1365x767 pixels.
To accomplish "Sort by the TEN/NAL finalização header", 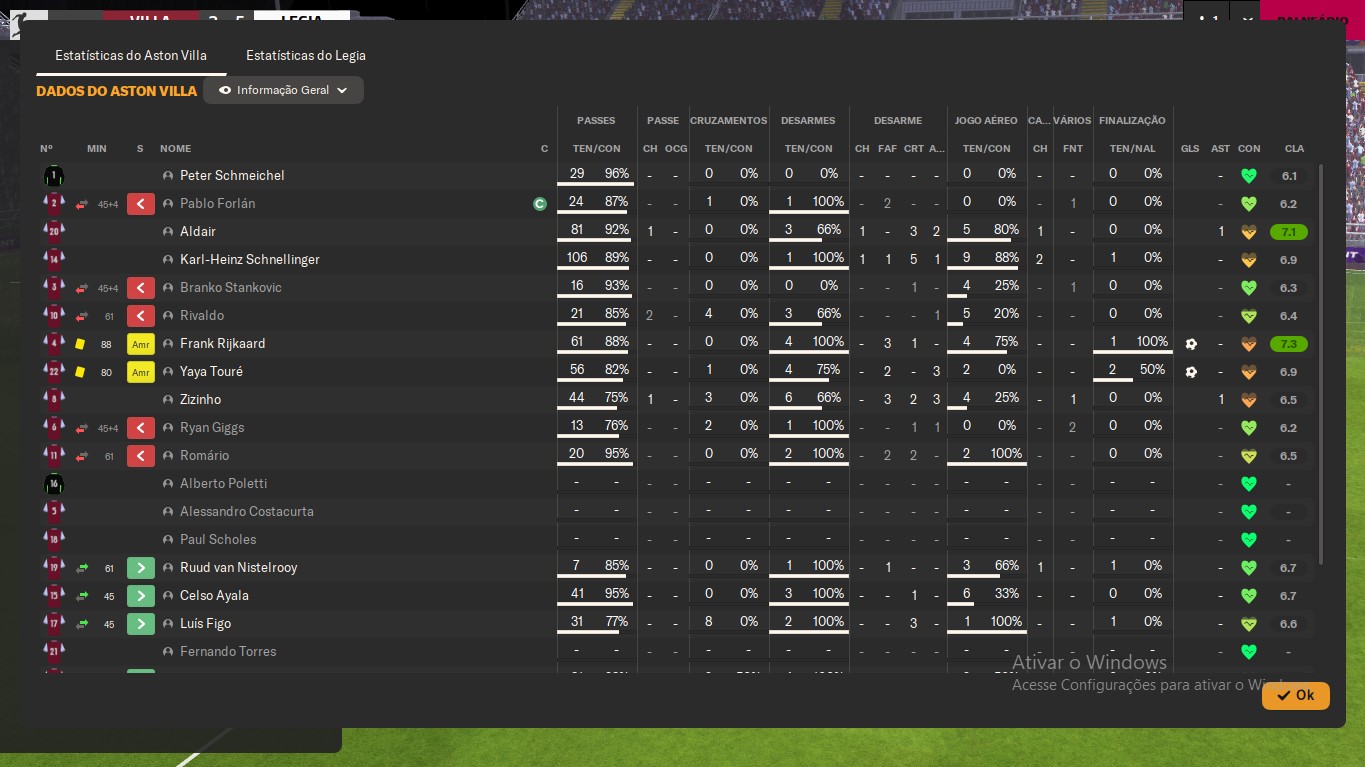I will pyautogui.click(x=1132, y=149).
